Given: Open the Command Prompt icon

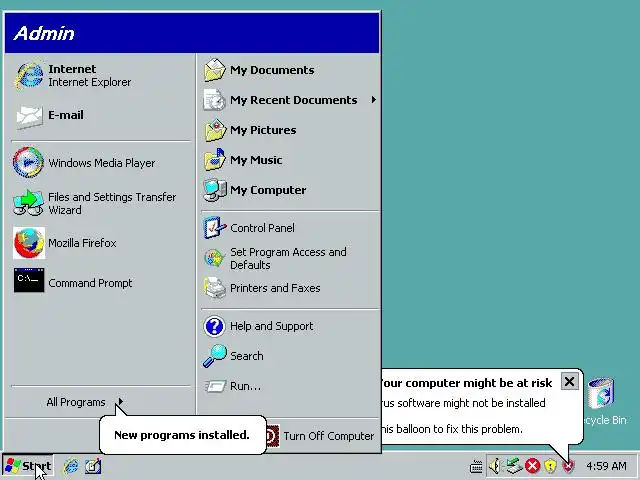Looking at the screenshot, I should click(x=29, y=280).
